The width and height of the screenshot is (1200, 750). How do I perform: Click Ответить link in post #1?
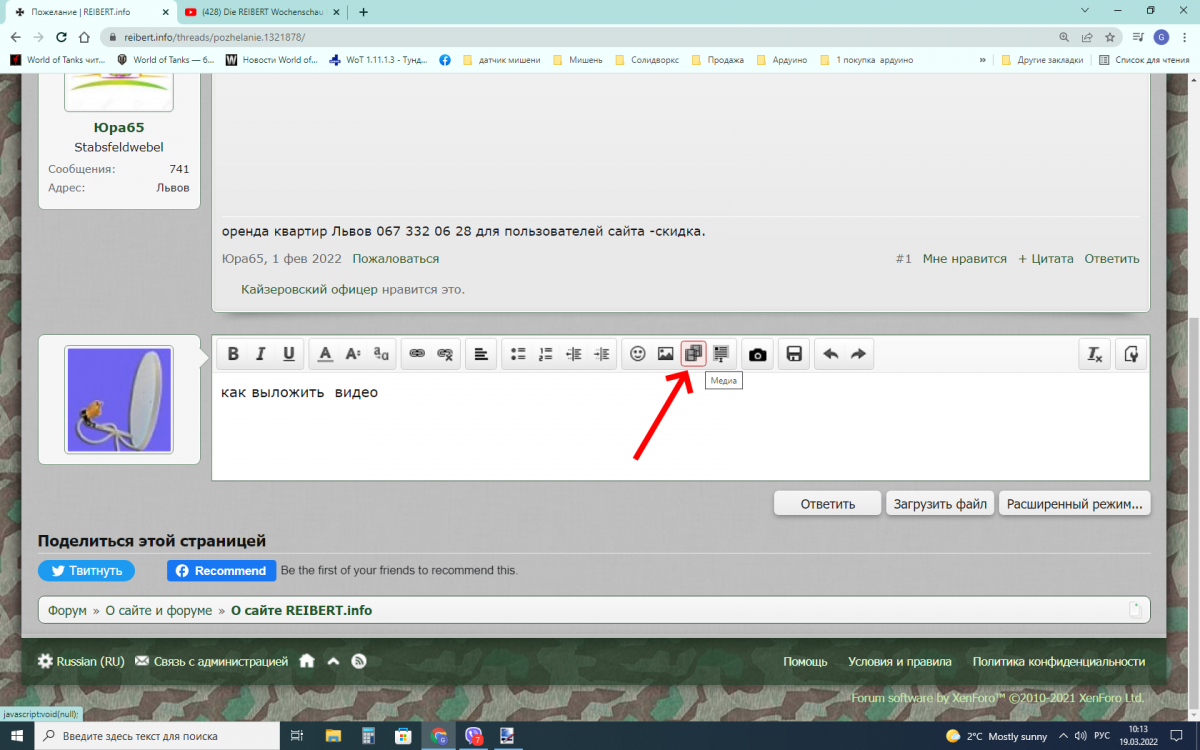click(x=1112, y=258)
